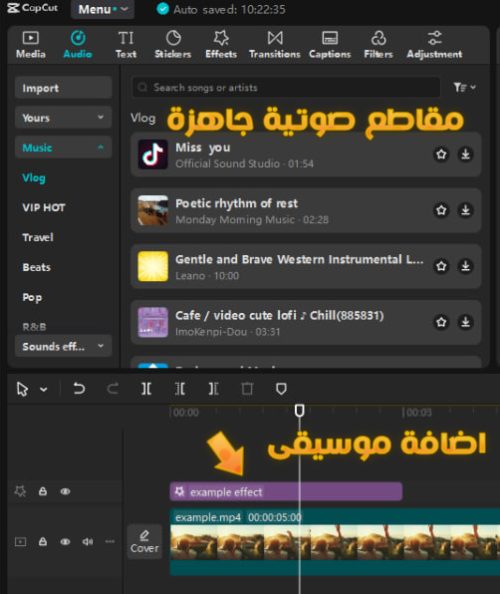Expand the Yours section

63,118
